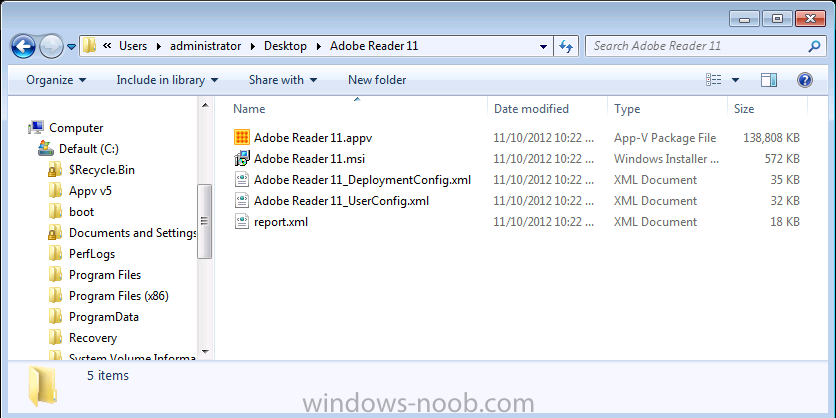Select $Recycle.Bin folder in tree
This screenshot has height=418, width=836.
click(x=102, y=170)
